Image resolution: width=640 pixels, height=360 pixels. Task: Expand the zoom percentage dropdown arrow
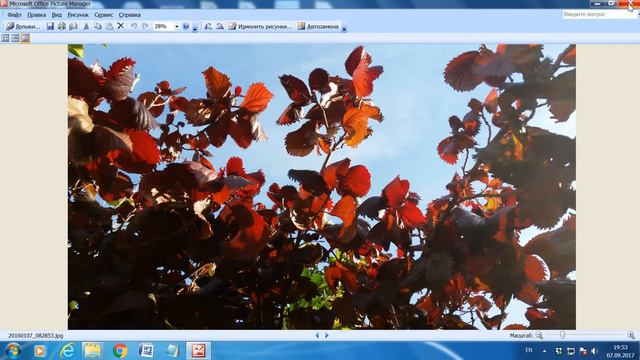click(177, 27)
